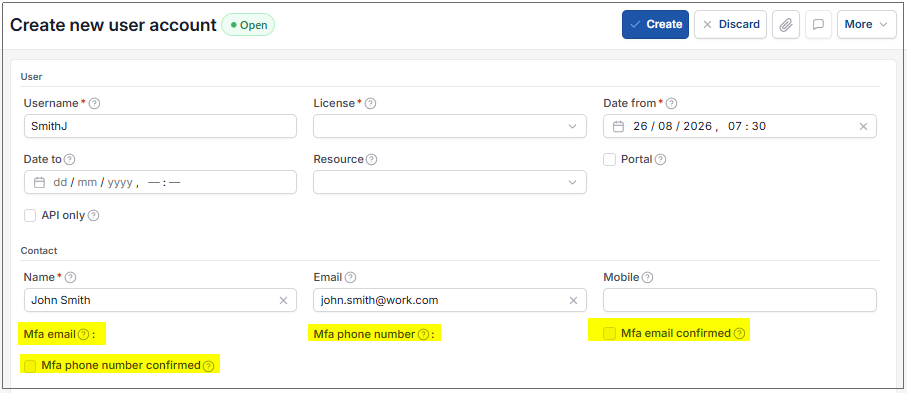Image resolution: width=907 pixels, height=393 pixels.
Task: Open the License dropdown
Action: [x=449, y=126]
